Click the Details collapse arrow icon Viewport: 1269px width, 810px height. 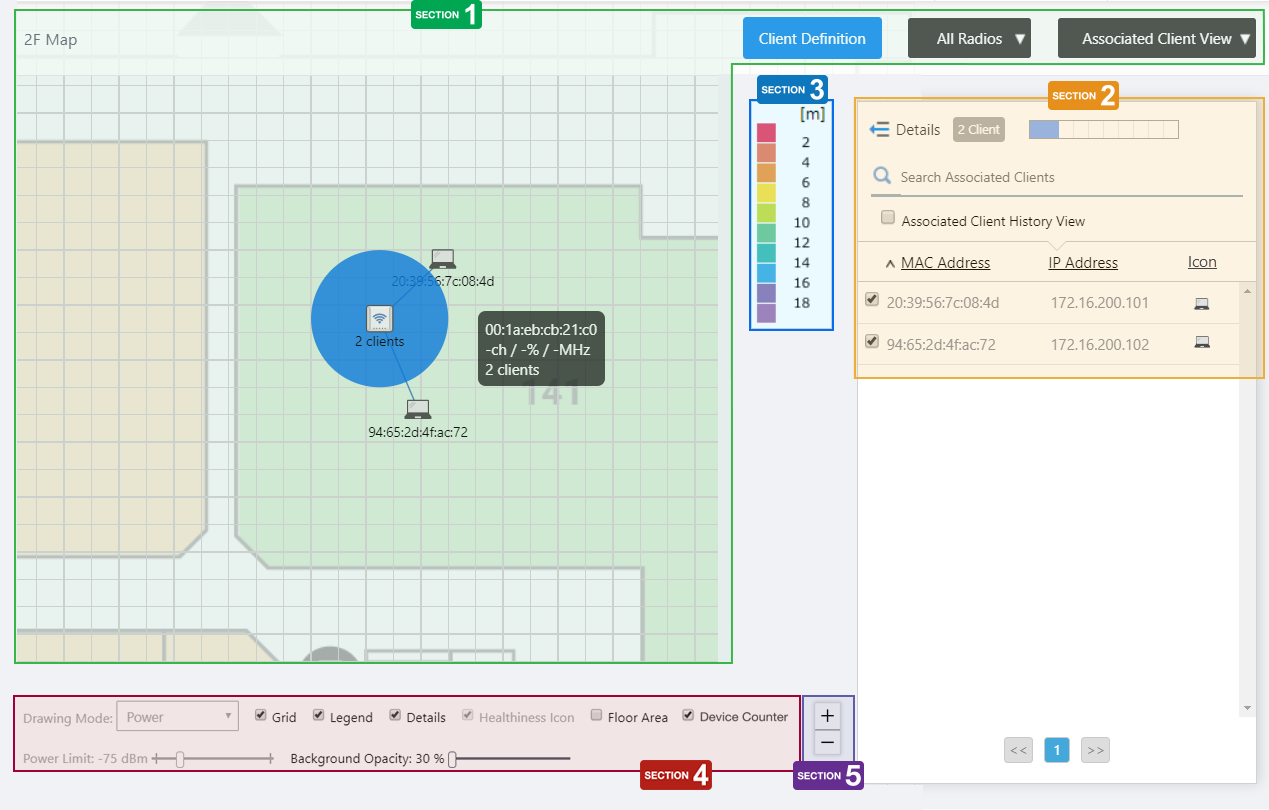click(x=879, y=129)
